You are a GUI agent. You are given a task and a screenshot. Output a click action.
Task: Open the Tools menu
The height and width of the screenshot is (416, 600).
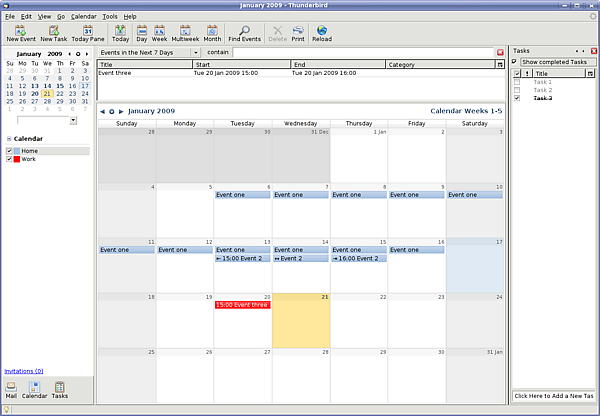click(x=110, y=17)
